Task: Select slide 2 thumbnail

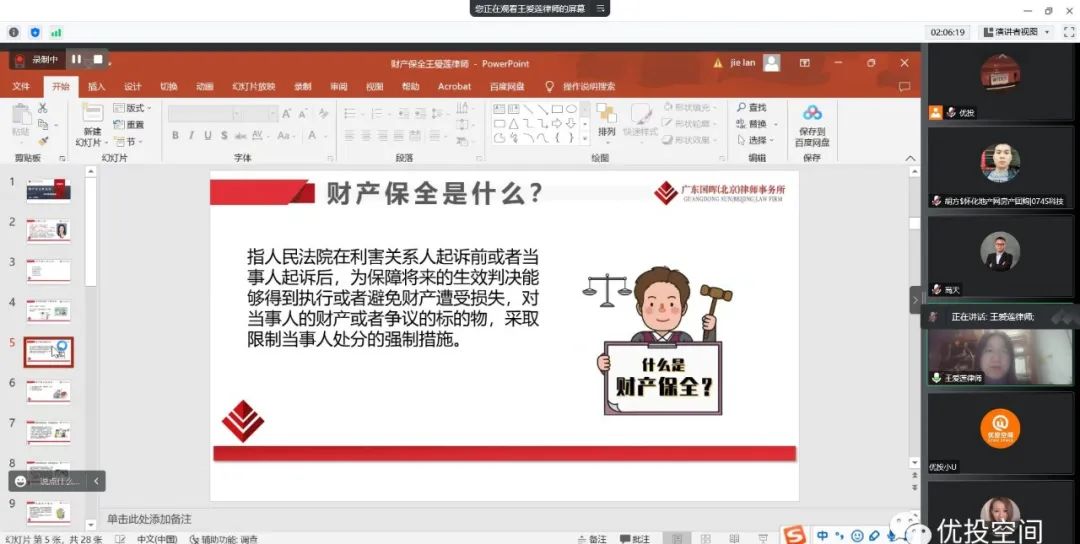Action: [x=48, y=231]
